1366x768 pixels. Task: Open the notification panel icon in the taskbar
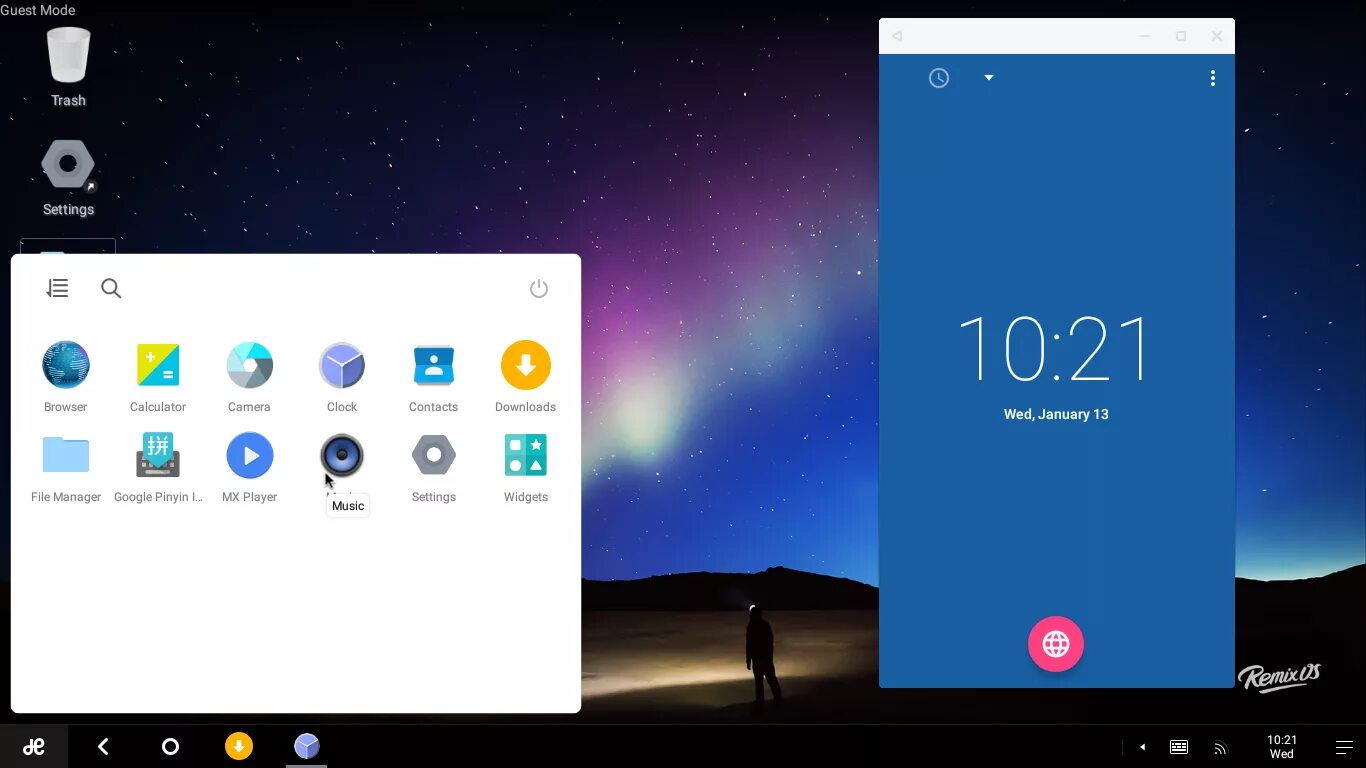pos(1345,747)
